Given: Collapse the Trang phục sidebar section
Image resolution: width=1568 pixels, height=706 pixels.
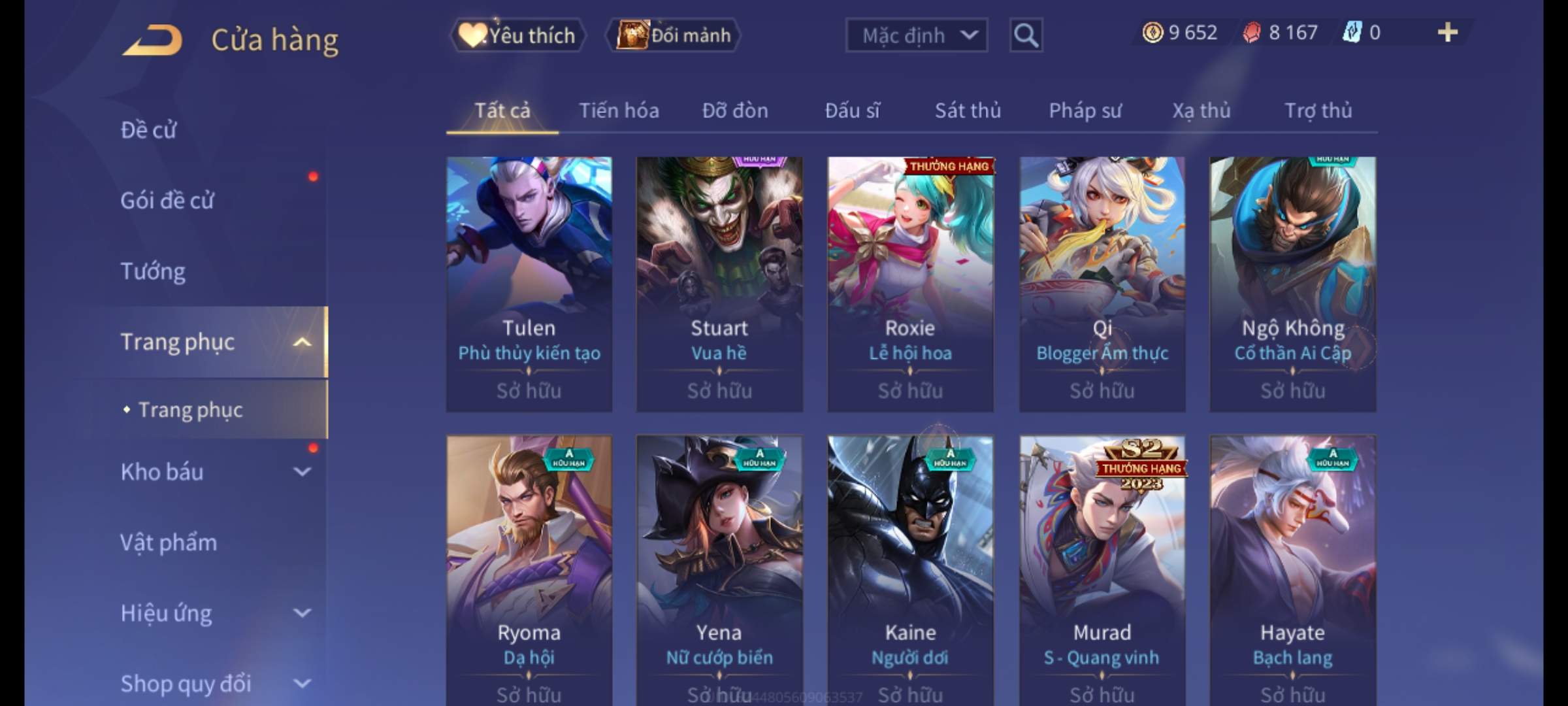Looking at the screenshot, I should click(x=302, y=342).
